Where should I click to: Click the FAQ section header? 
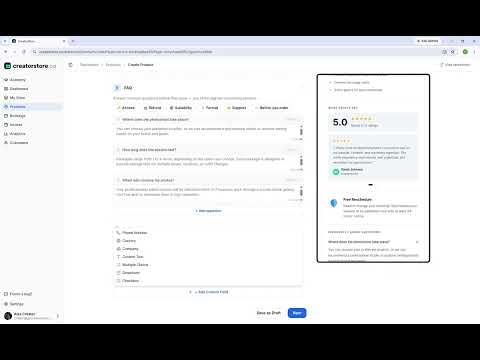click(128, 88)
